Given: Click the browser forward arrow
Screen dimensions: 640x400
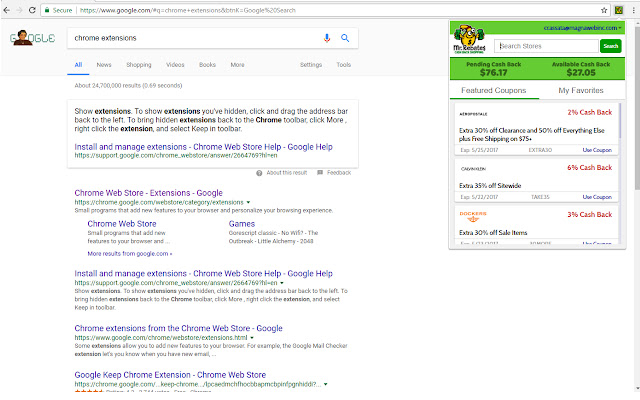Looking at the screenshot, I should click(x=20, y=10).
